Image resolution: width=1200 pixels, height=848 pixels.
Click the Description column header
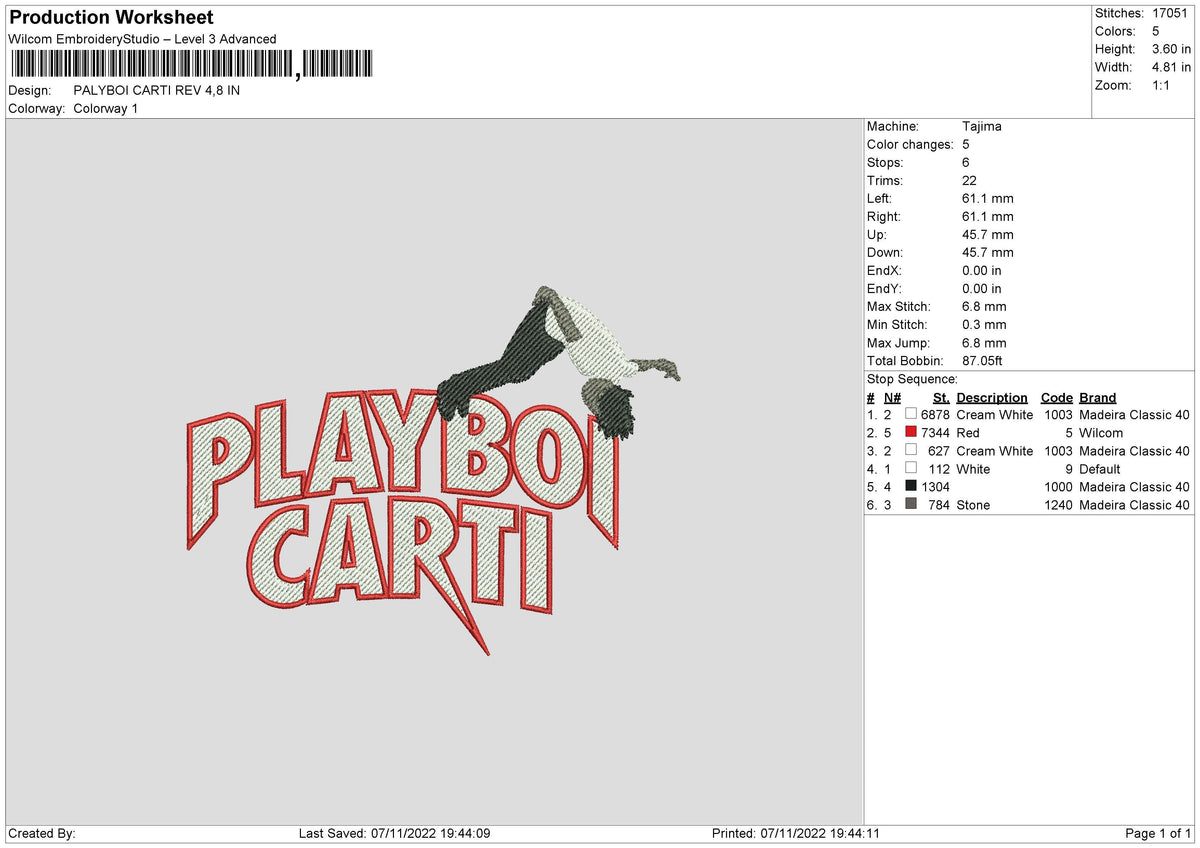pyautogui.click(x=992, y=397)
